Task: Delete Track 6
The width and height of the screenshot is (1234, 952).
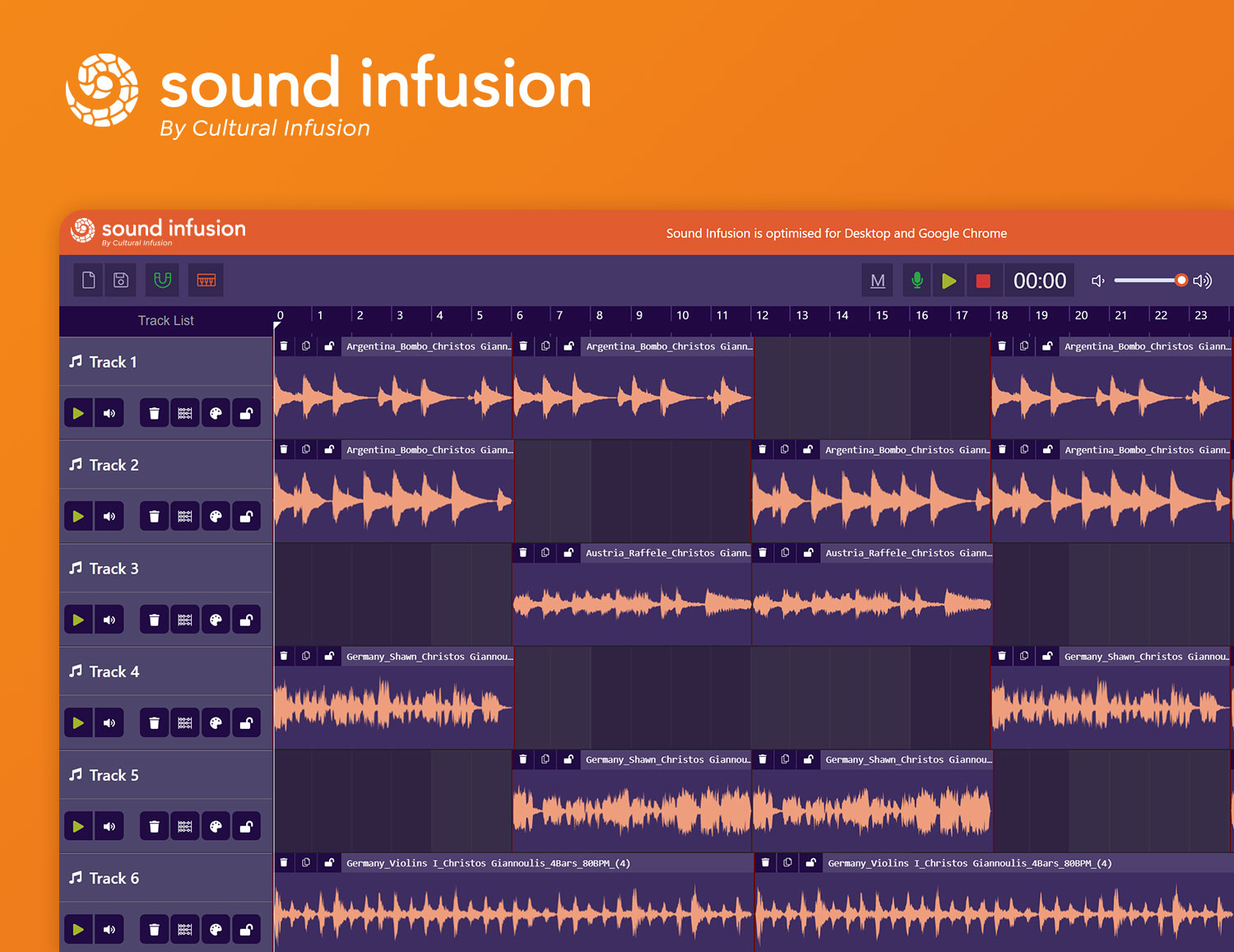Action: tap(154, 930)
